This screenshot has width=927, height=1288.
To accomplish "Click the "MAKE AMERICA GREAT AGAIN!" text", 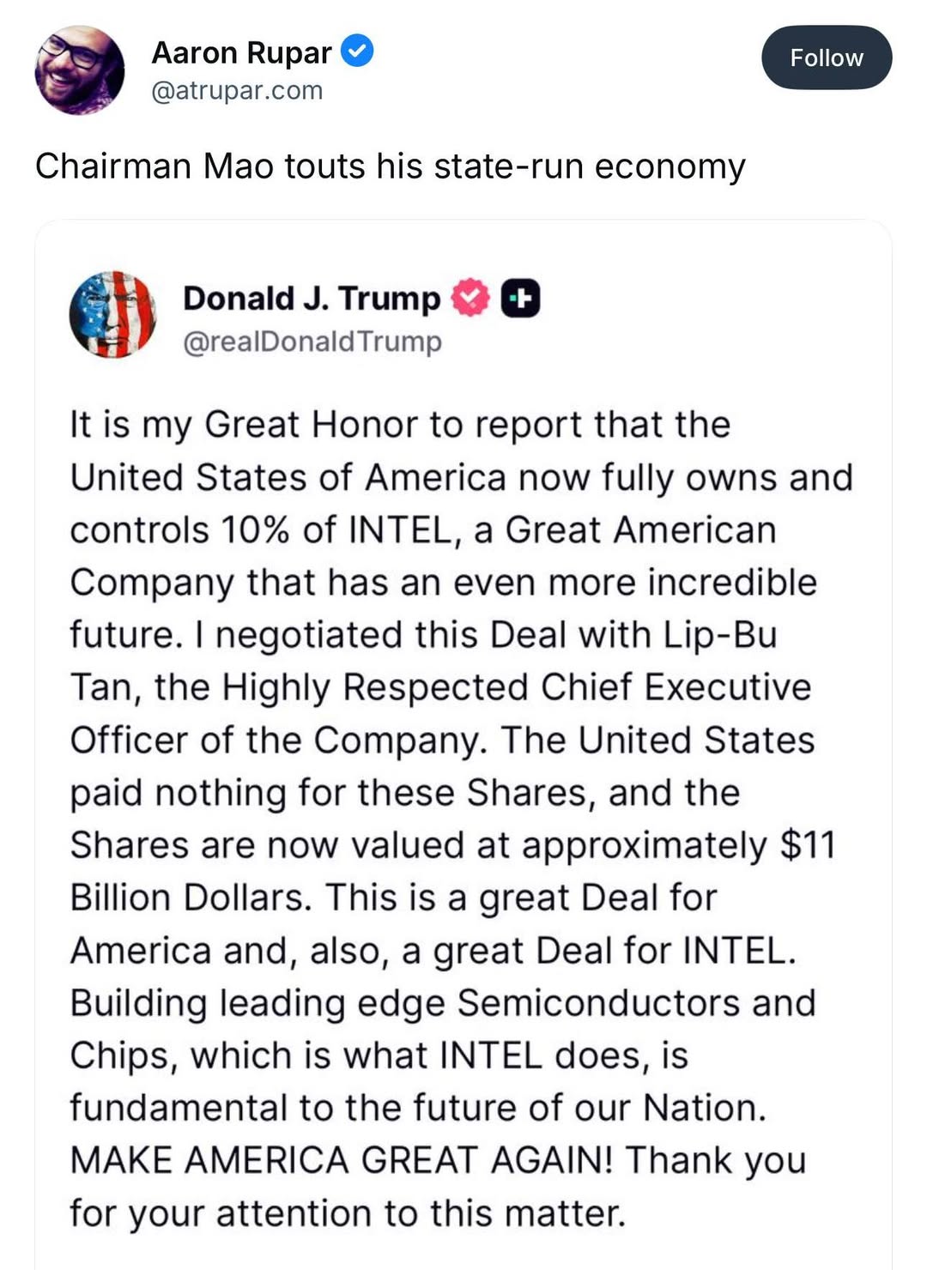I will 341,1160.
